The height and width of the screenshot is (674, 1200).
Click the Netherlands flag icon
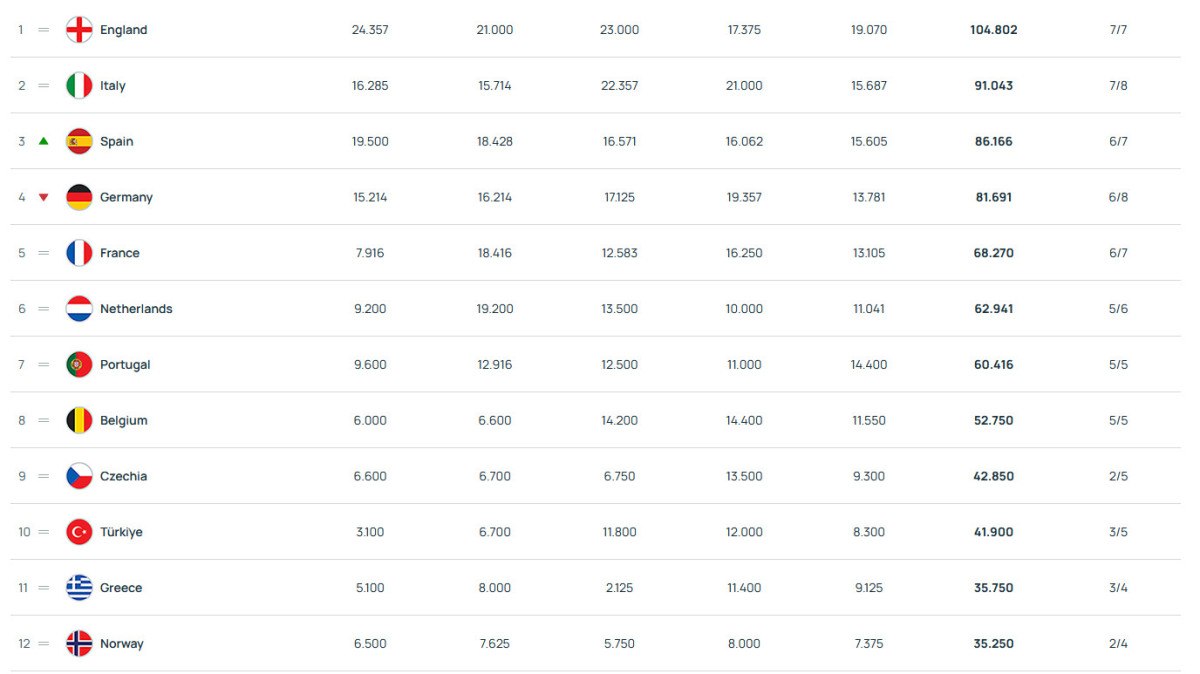[79, 309]
